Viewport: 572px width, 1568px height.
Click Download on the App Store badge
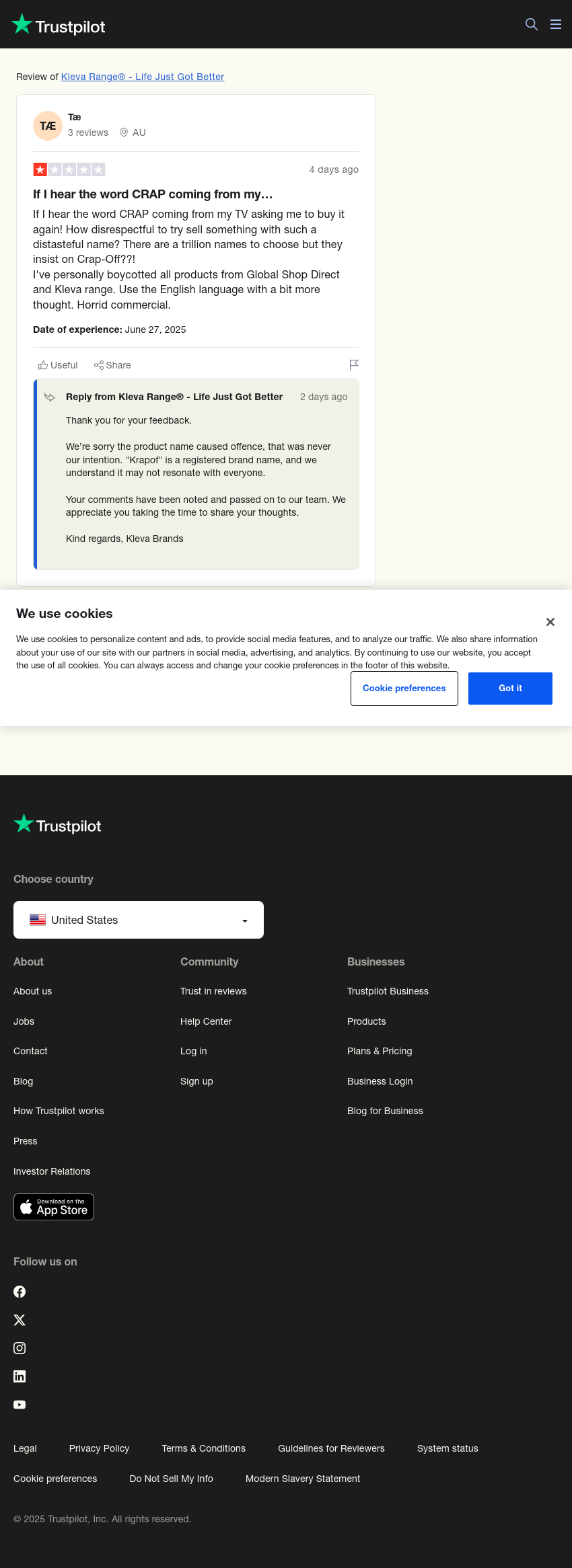54,1207
